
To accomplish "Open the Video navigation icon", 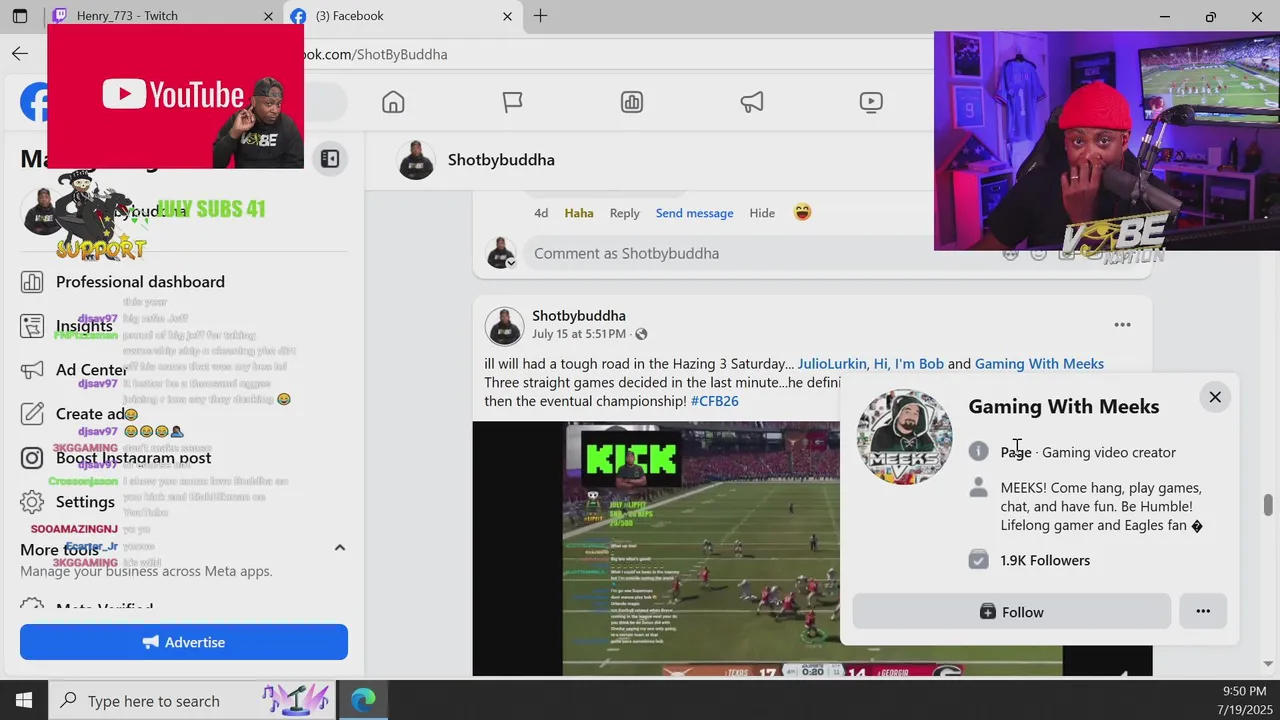I will pyautogui.click(x=871, y=102).
